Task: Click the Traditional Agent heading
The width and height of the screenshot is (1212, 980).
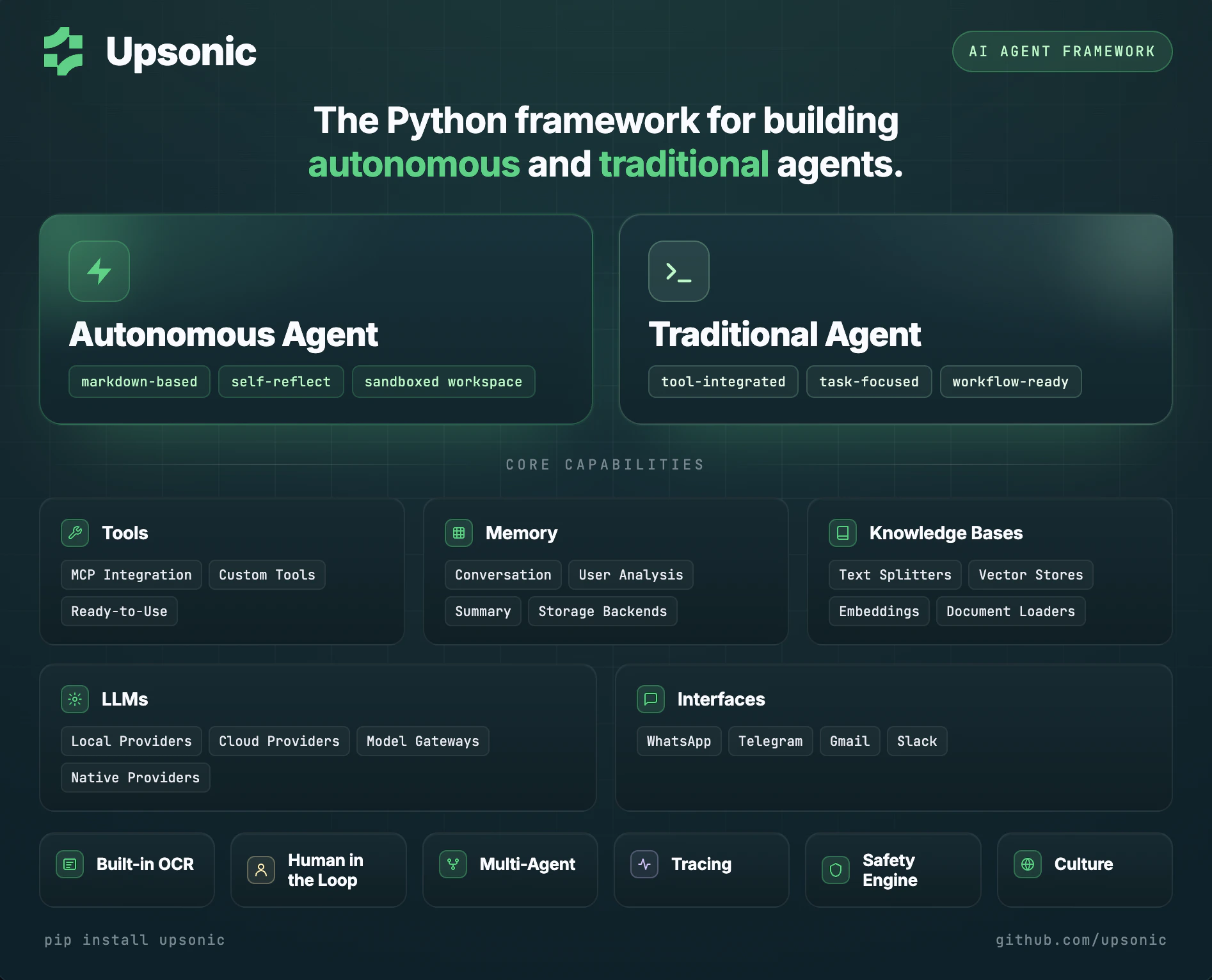Action: 785,335
